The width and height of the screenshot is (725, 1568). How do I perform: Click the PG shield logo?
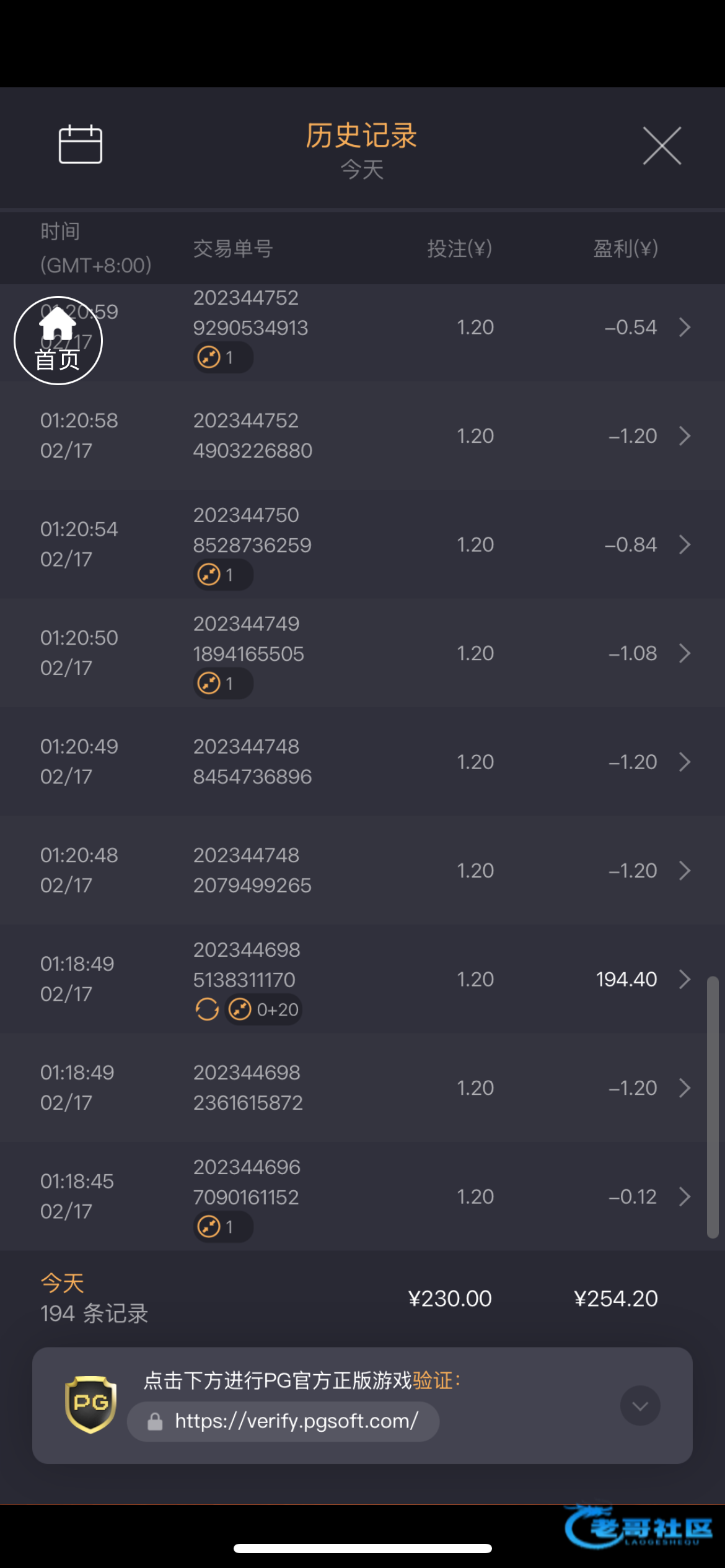90,1404
